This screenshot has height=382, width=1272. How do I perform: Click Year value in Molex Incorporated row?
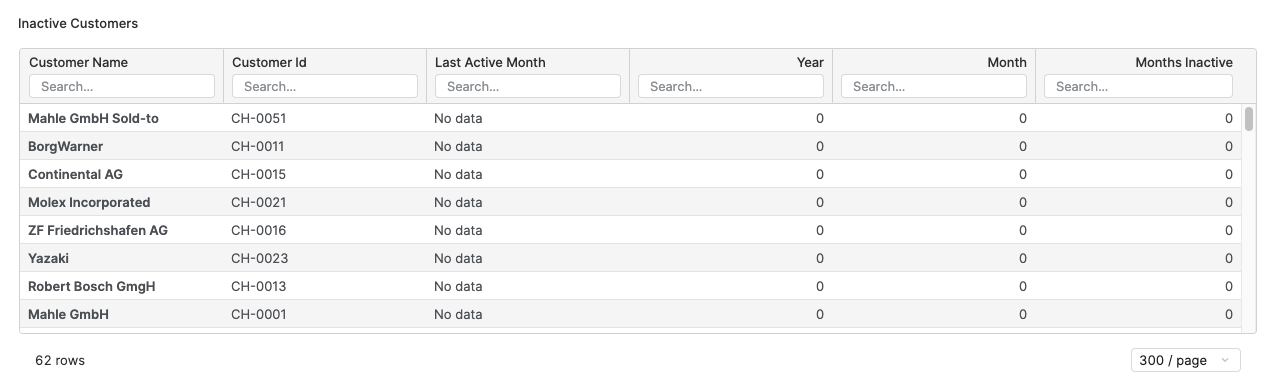click(x=820, y=202)
